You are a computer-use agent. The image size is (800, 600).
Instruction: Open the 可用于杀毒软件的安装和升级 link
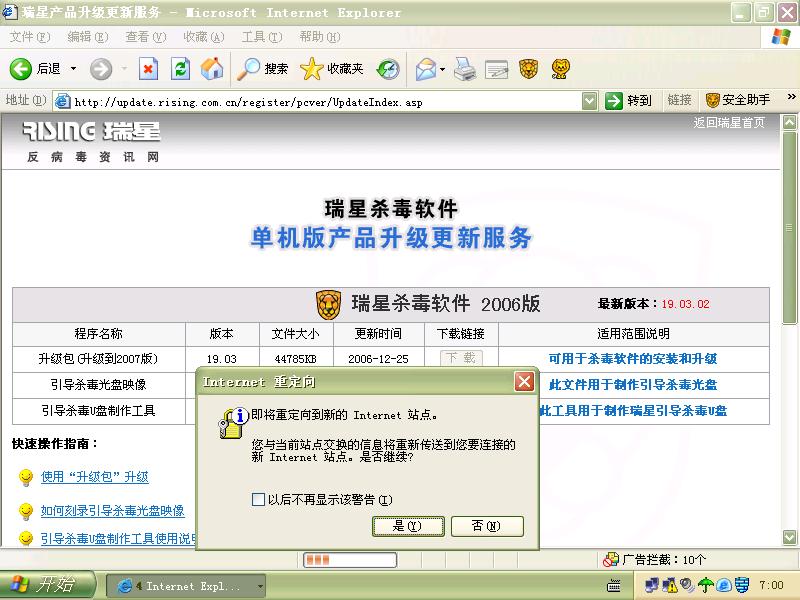point(633,359)
